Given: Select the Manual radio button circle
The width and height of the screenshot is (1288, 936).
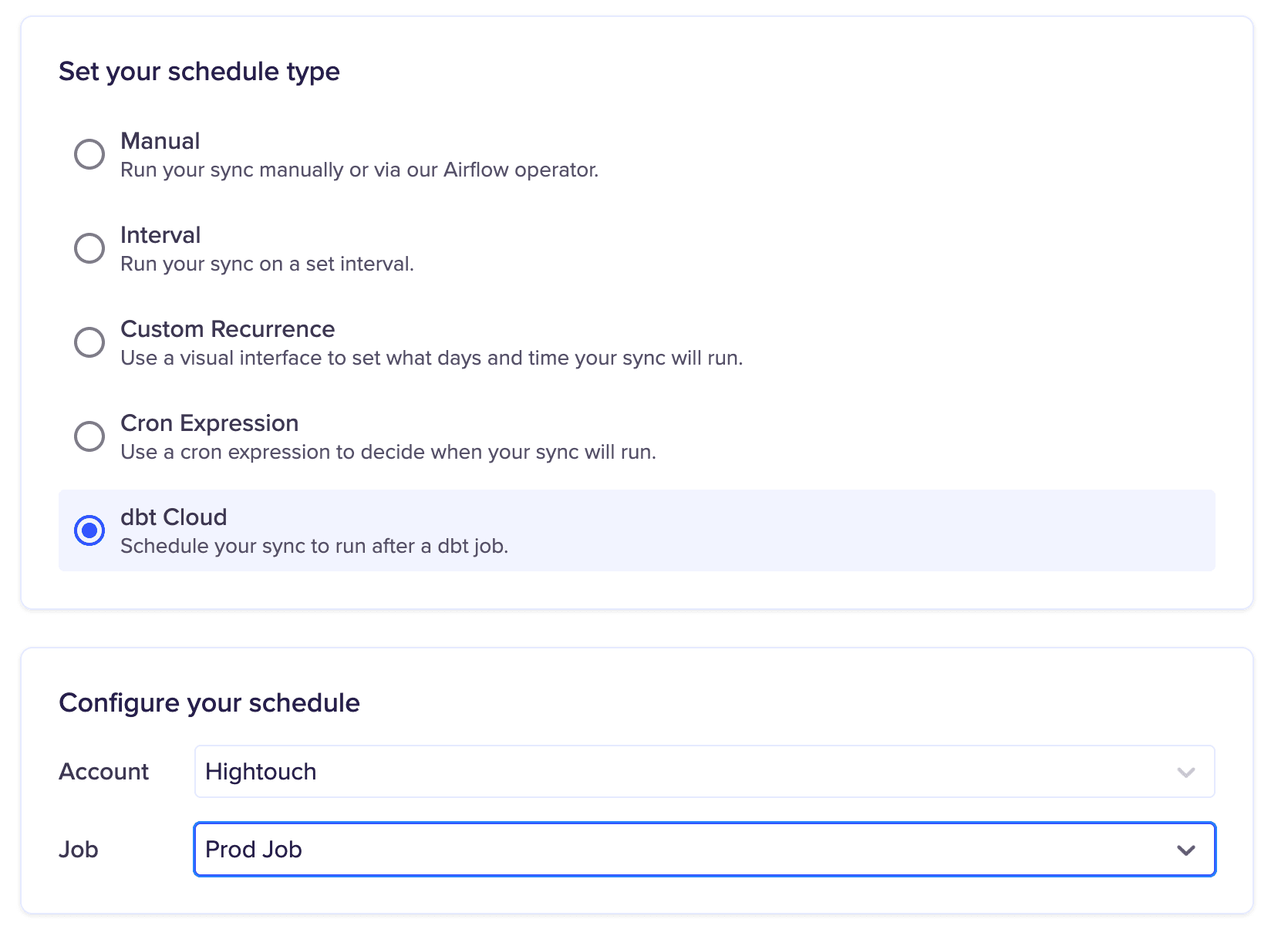Looking at the screenshot, I should pos(89,154).
